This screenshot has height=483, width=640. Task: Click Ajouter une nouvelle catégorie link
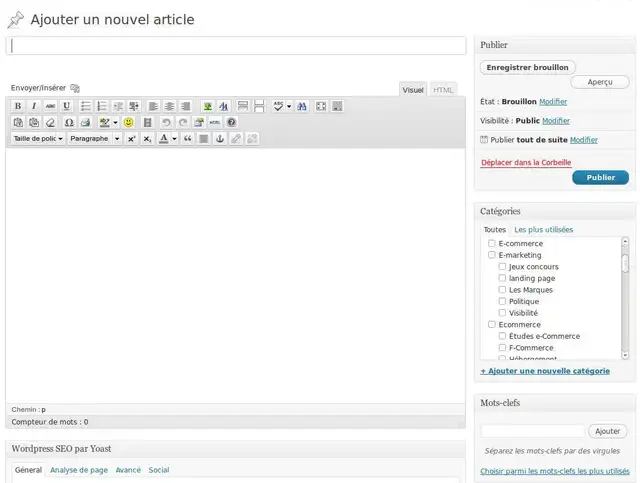(x=545, y=371)
